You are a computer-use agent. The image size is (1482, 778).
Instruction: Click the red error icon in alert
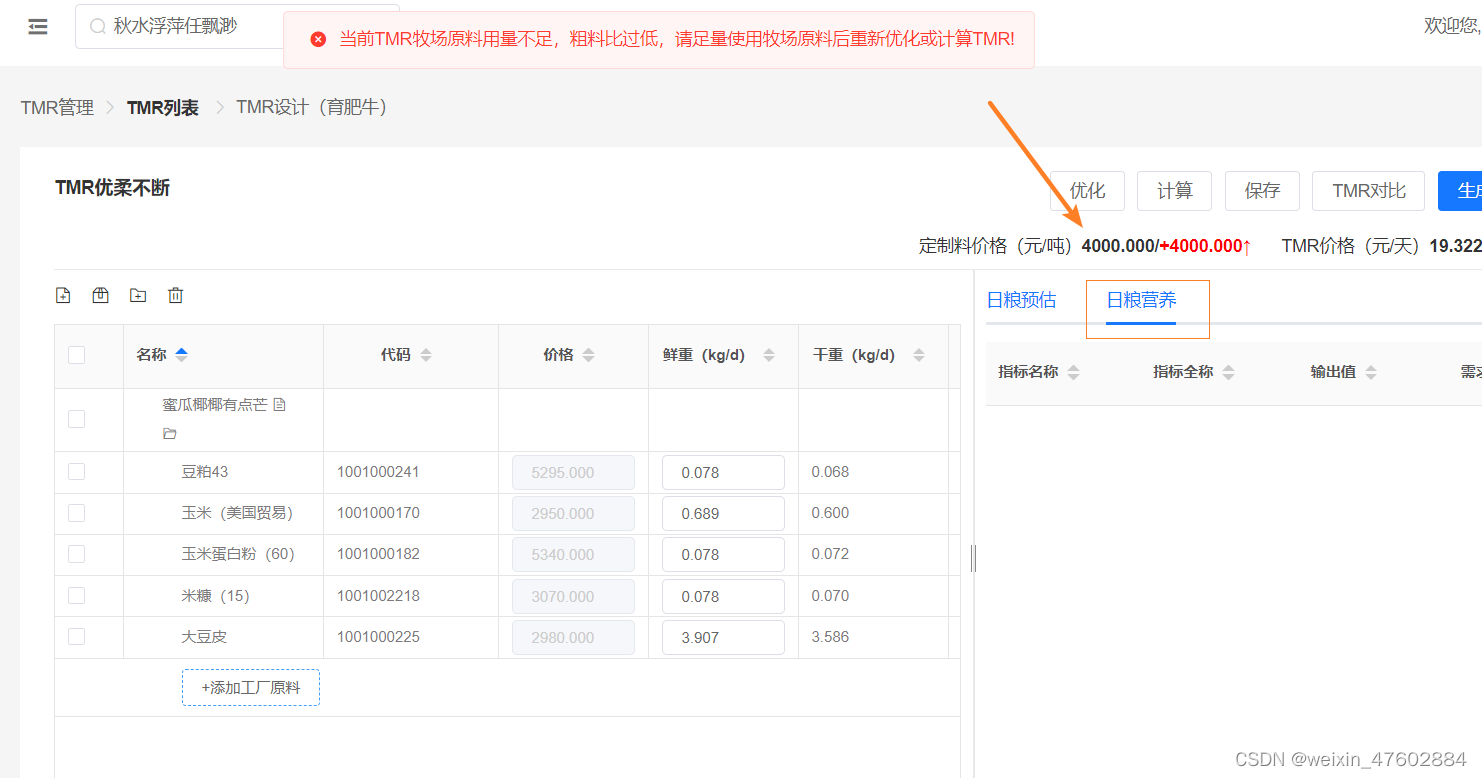click(x=318, y=39)
